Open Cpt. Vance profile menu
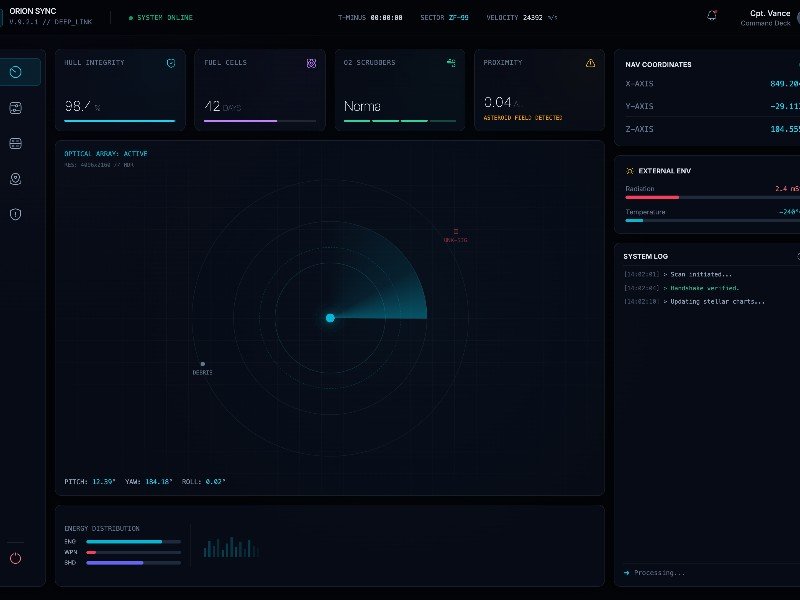This screenshot has width=800, height=600. [x=770, y=18]
